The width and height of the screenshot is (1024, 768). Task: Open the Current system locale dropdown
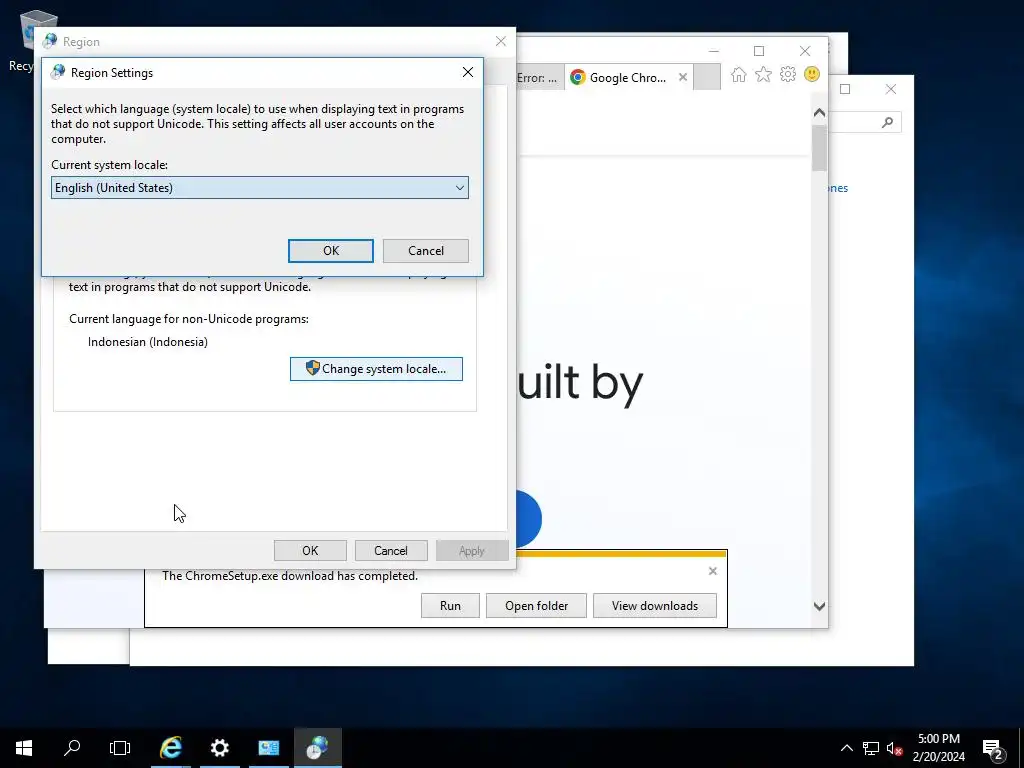pyautogui.click(x=259, y=188)
